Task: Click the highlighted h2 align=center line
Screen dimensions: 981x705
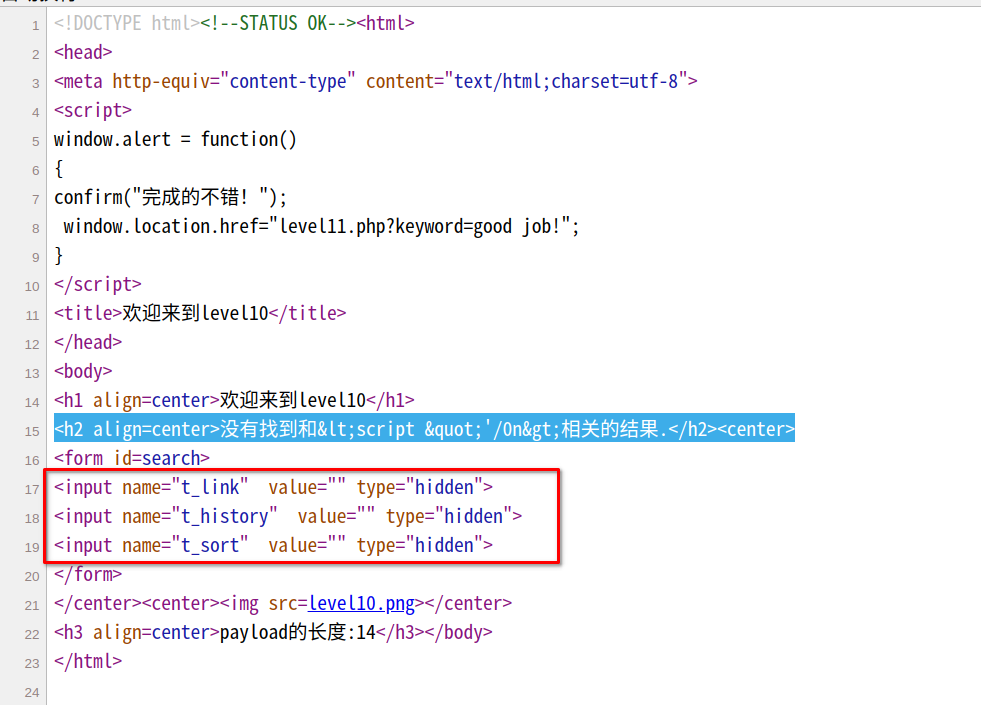Action: tap(424, 429)
